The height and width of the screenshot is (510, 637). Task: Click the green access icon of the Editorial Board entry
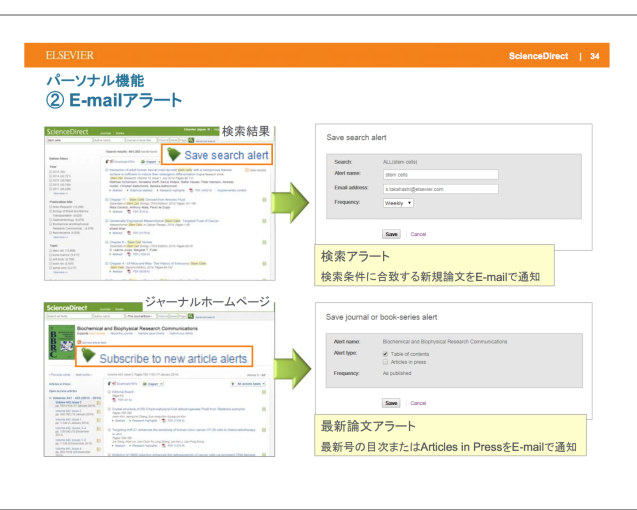coord(264,392)
